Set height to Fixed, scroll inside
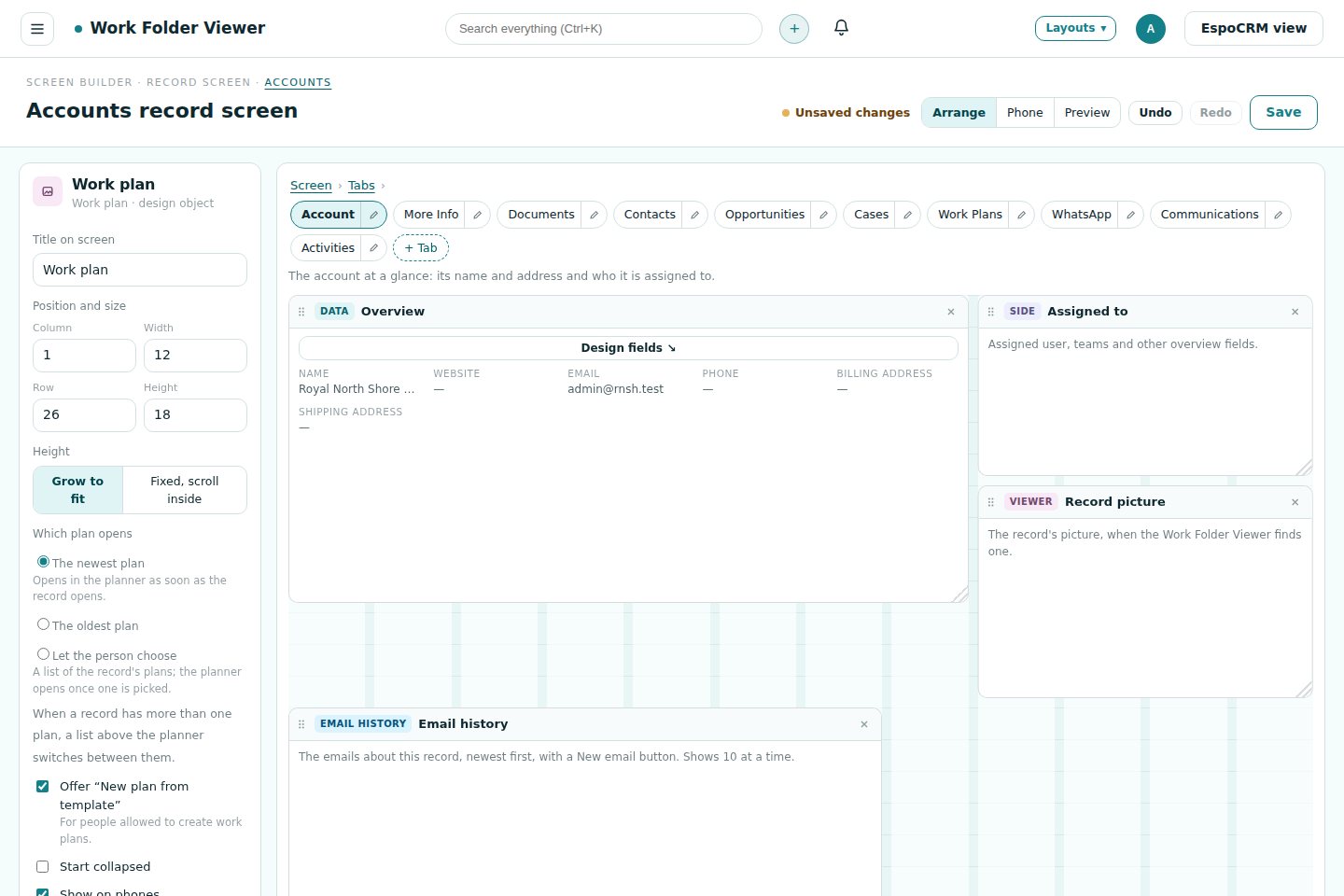This screenshot has width=1344, height=896. pos(185,490)
